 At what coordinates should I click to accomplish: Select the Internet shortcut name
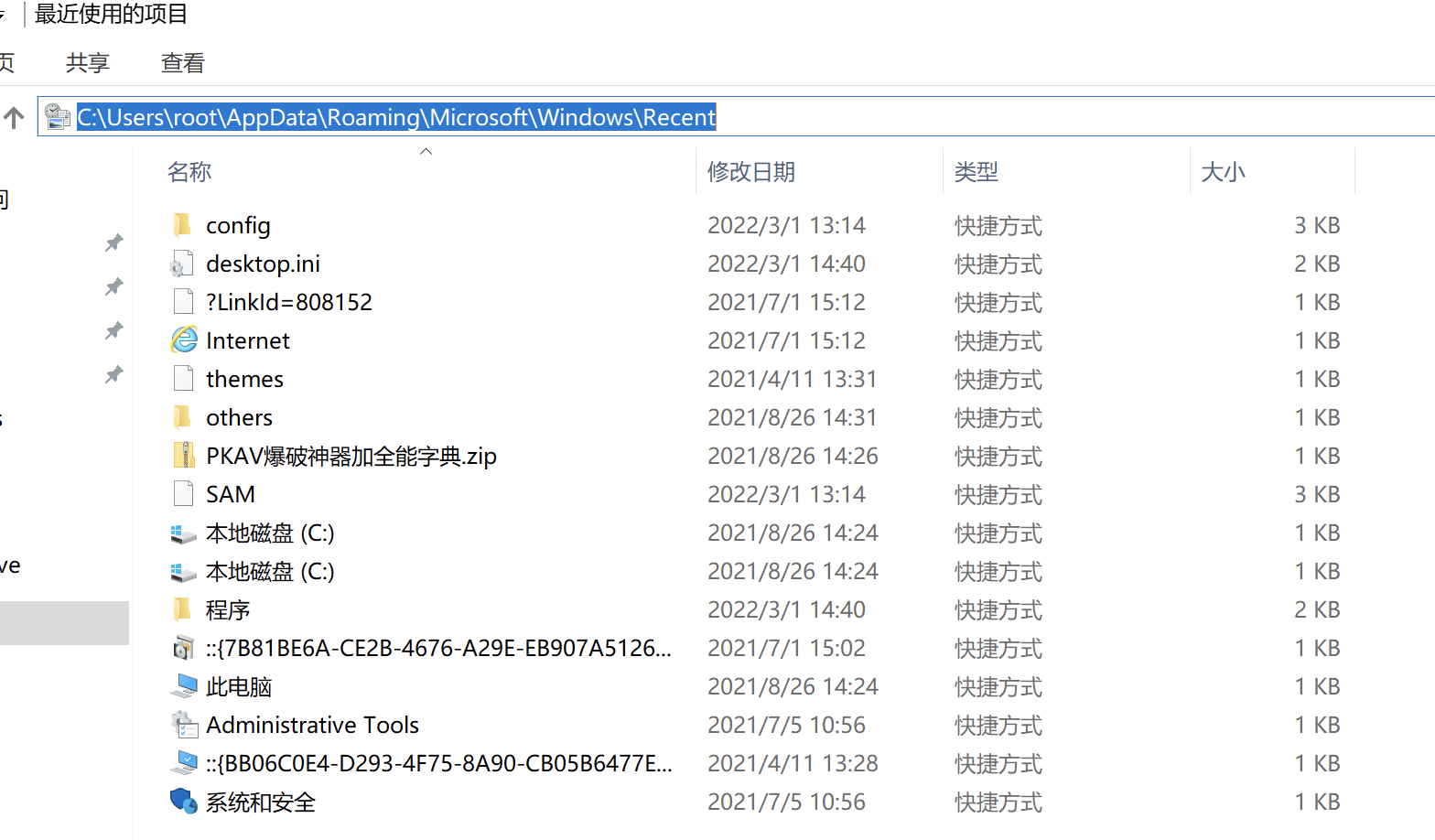[x=248, y=340]
